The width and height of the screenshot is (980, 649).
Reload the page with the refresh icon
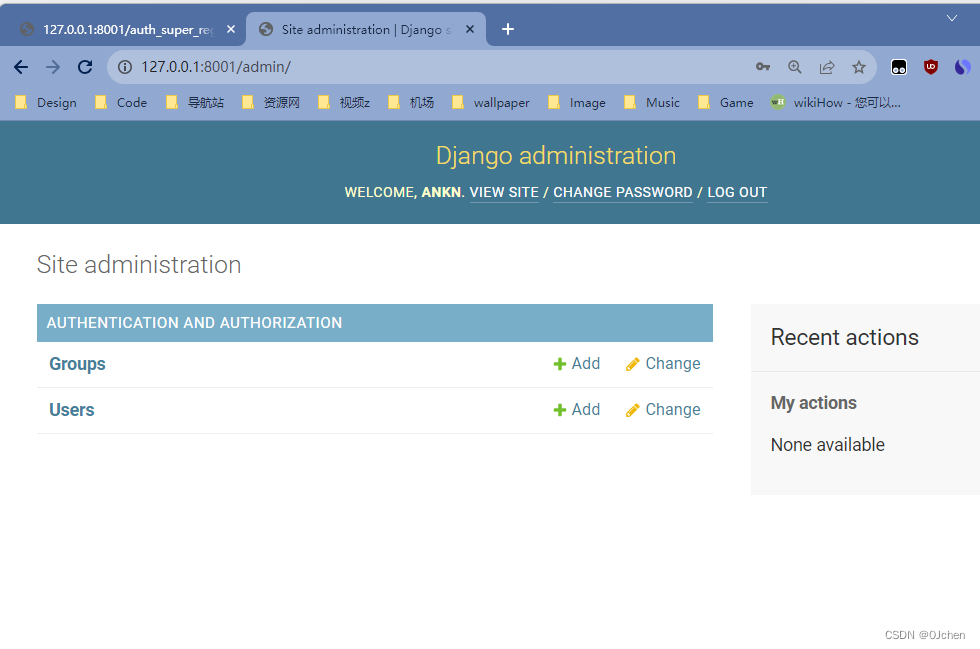[x=85, y=67]
